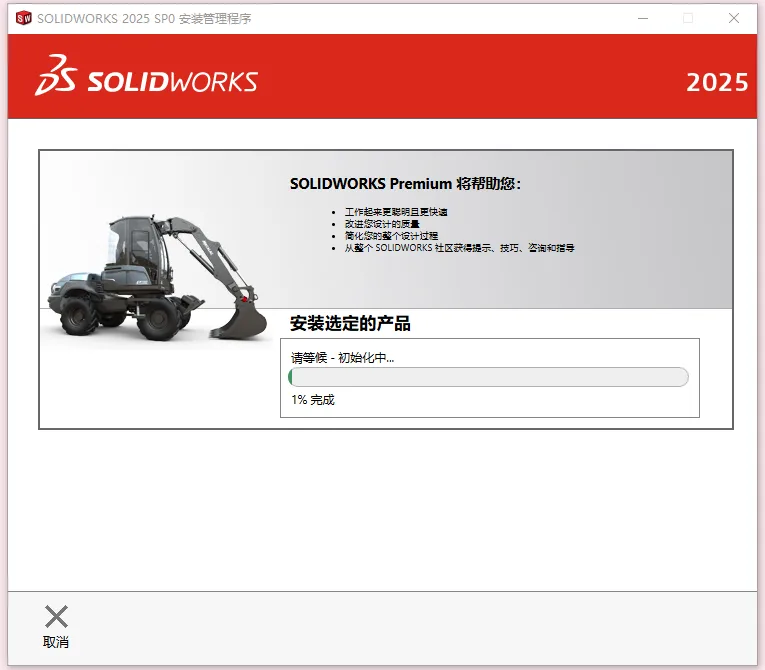Screen dimensions: 765x670
Task: Click the "简化您的整个设计过程" bullet
Action: pos(391,236)
